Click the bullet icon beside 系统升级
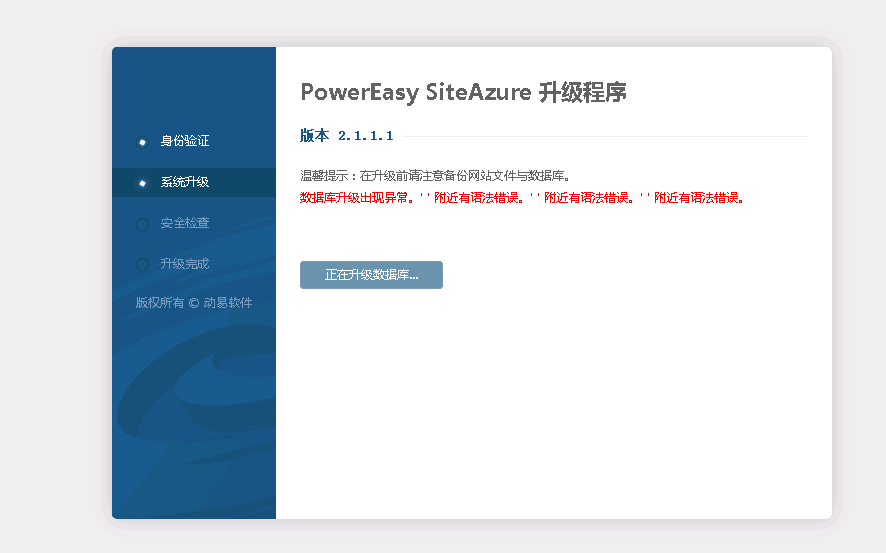886x553 pixels. click(x=142, y=183)
